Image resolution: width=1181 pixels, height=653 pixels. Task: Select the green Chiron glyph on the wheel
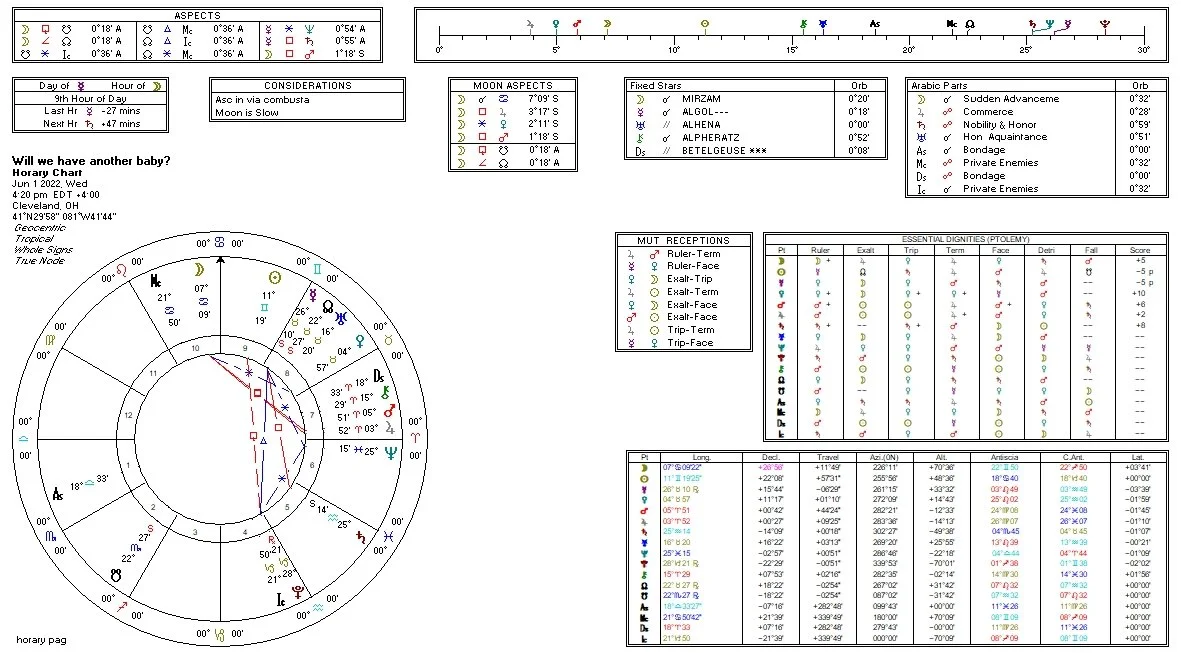[x=386, y=392]
